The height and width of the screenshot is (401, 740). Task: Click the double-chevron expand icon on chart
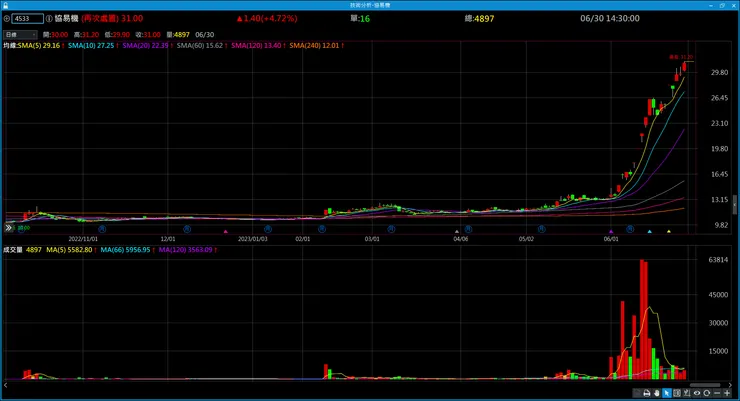8,228
